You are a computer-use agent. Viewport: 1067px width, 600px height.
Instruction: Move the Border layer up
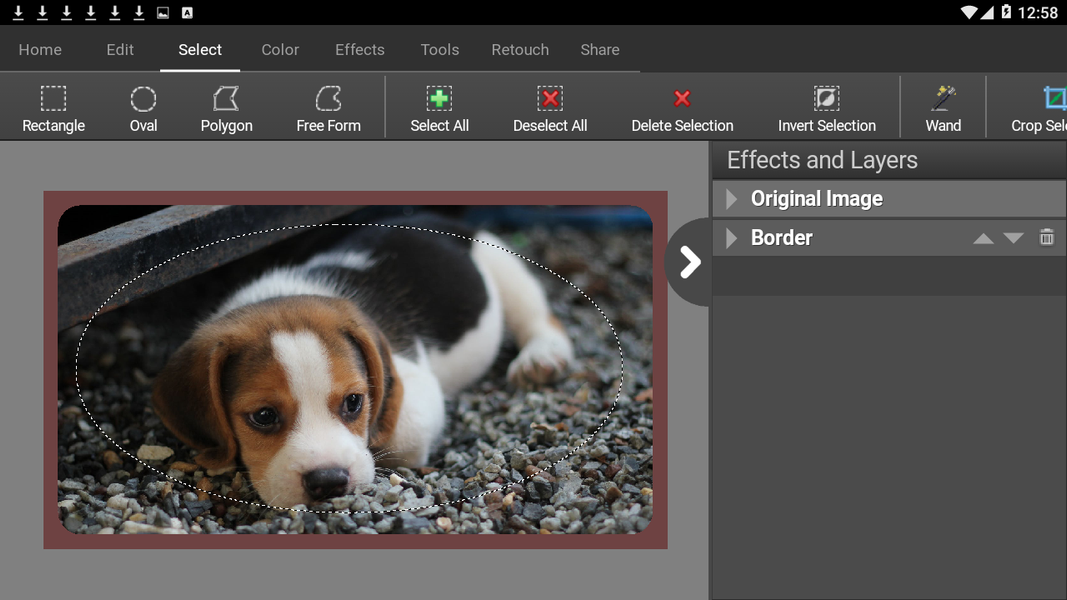click(x=983, y=237)
